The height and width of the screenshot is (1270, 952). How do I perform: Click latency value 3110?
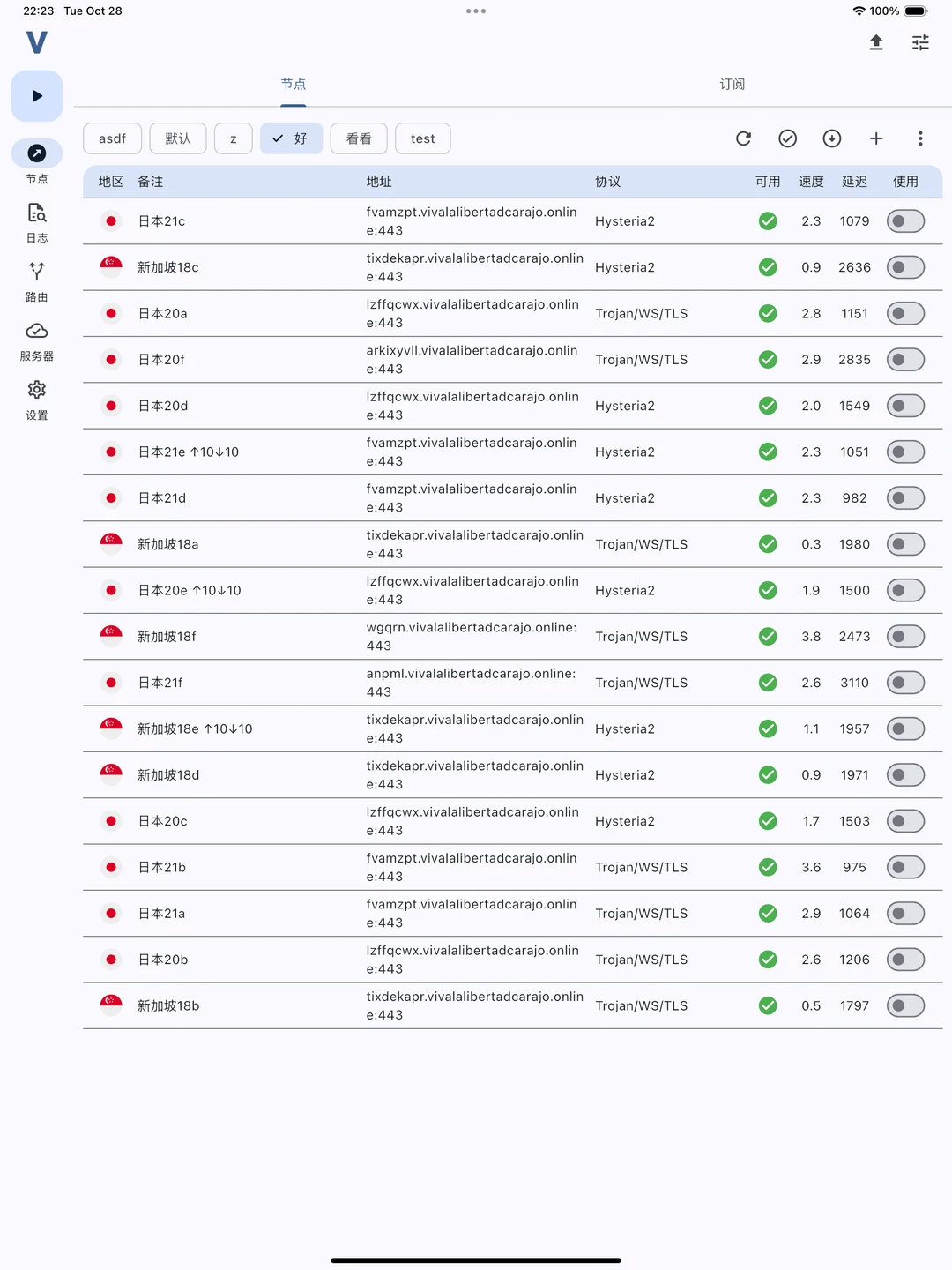pos(855,683)
